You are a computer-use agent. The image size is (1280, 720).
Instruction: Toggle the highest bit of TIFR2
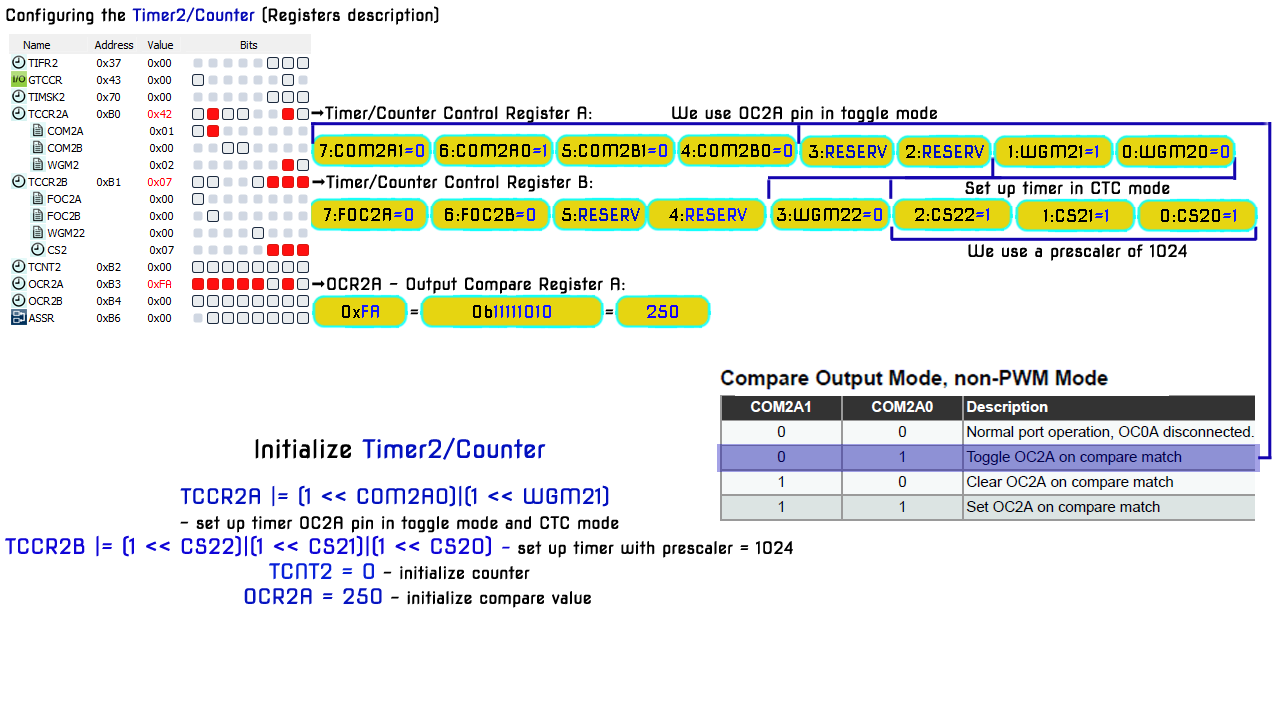tap(198, 63)
